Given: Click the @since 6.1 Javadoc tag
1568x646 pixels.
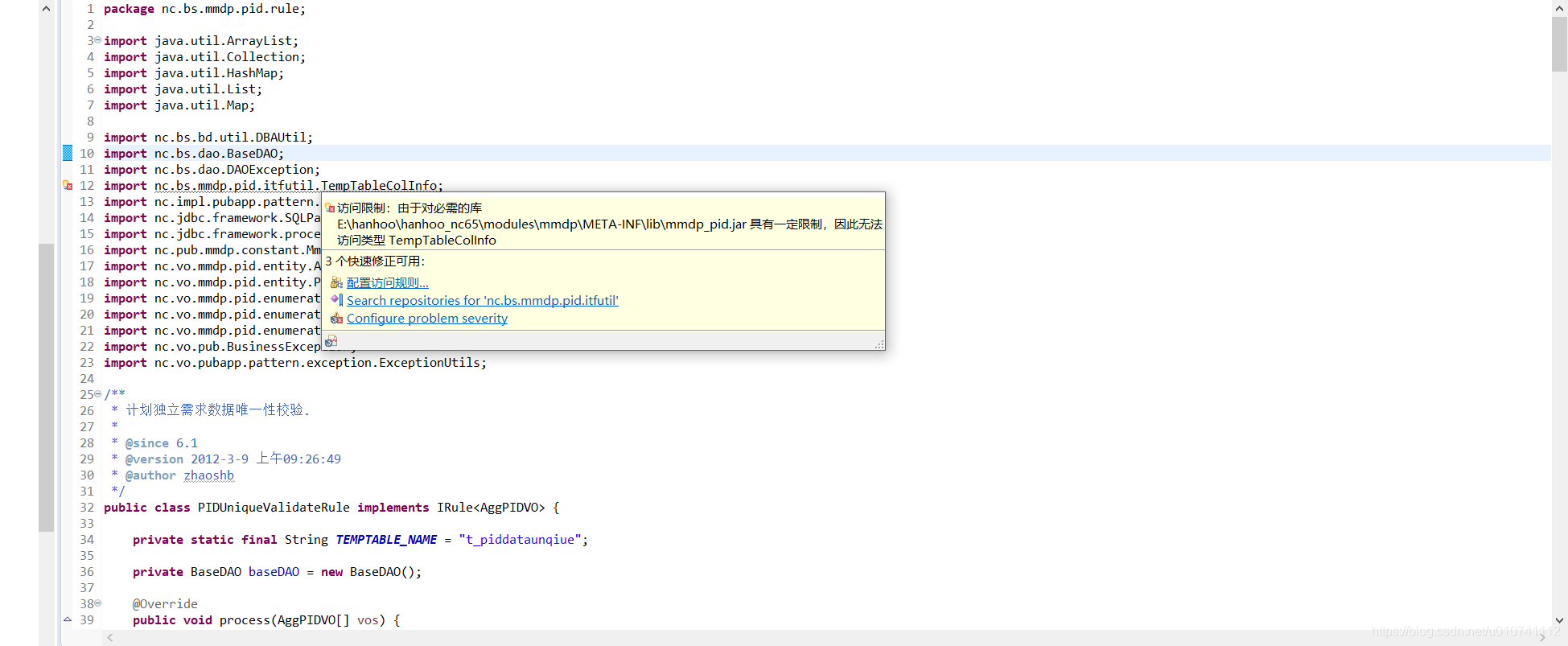Looking at the screenshot, I should click(161, 443).
